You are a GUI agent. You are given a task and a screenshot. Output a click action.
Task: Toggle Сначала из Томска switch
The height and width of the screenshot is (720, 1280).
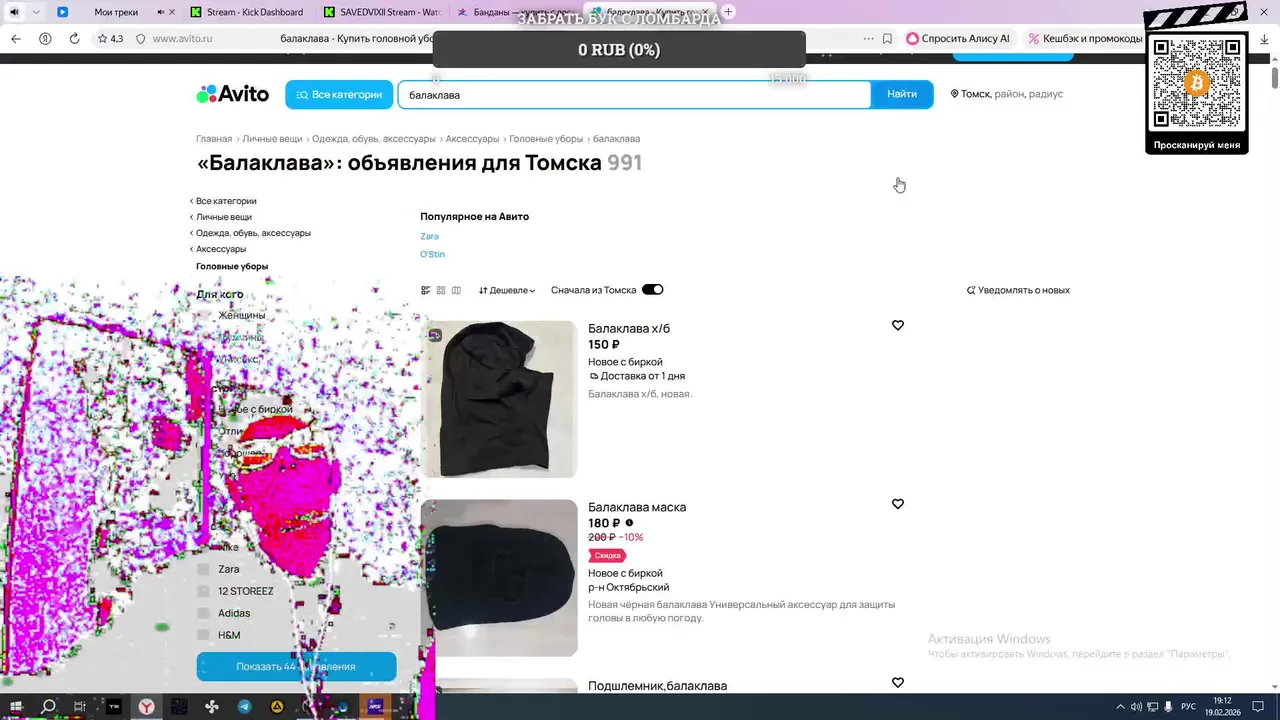pyautogui.click(x=652, y=290)
